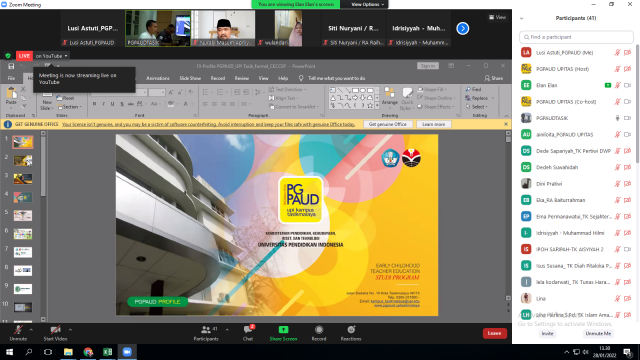
Task: Open the Text Direction dropdown
Action: coord(287,89)
